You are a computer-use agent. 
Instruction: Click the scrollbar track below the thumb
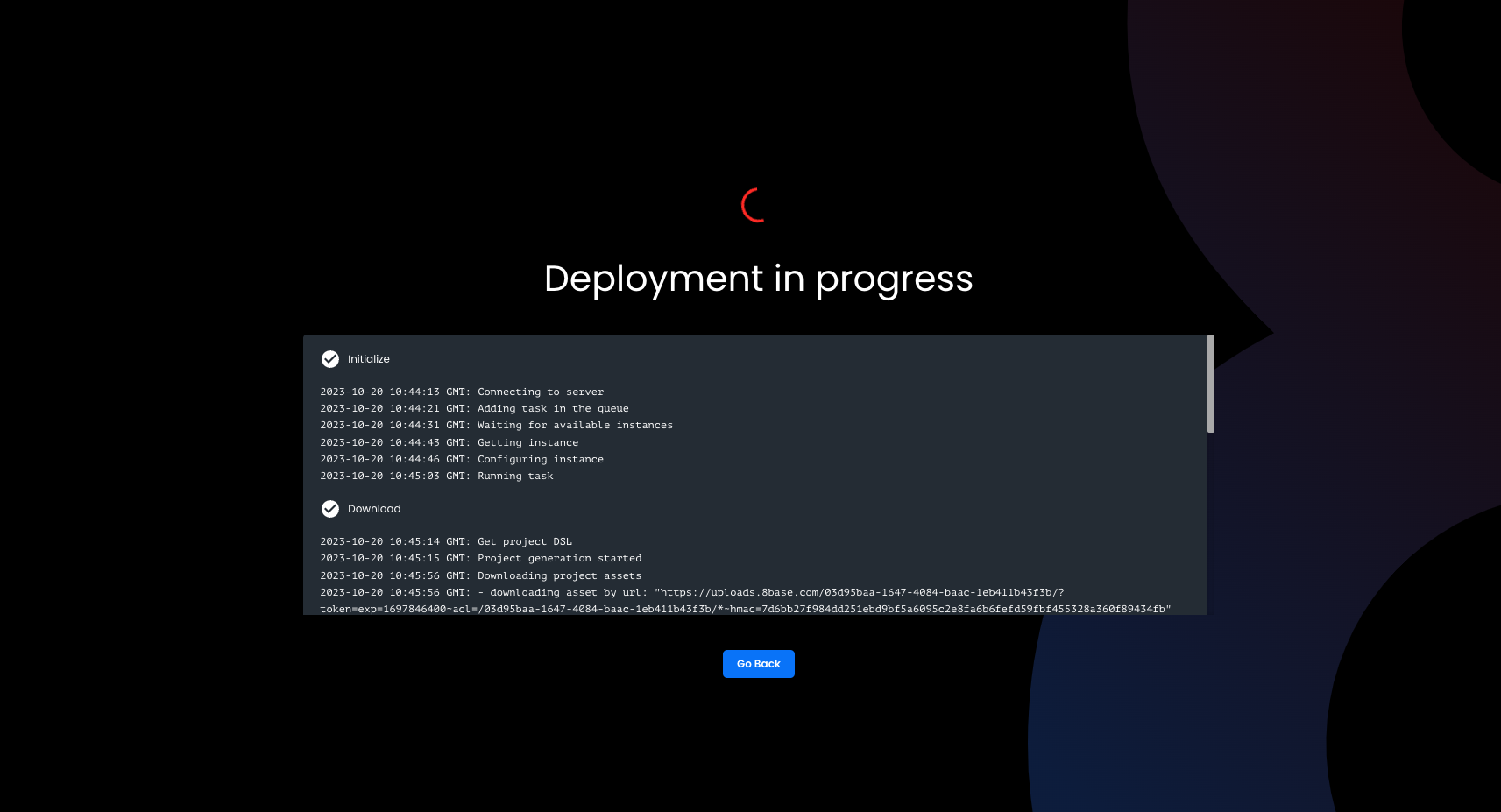[1210, 526]
